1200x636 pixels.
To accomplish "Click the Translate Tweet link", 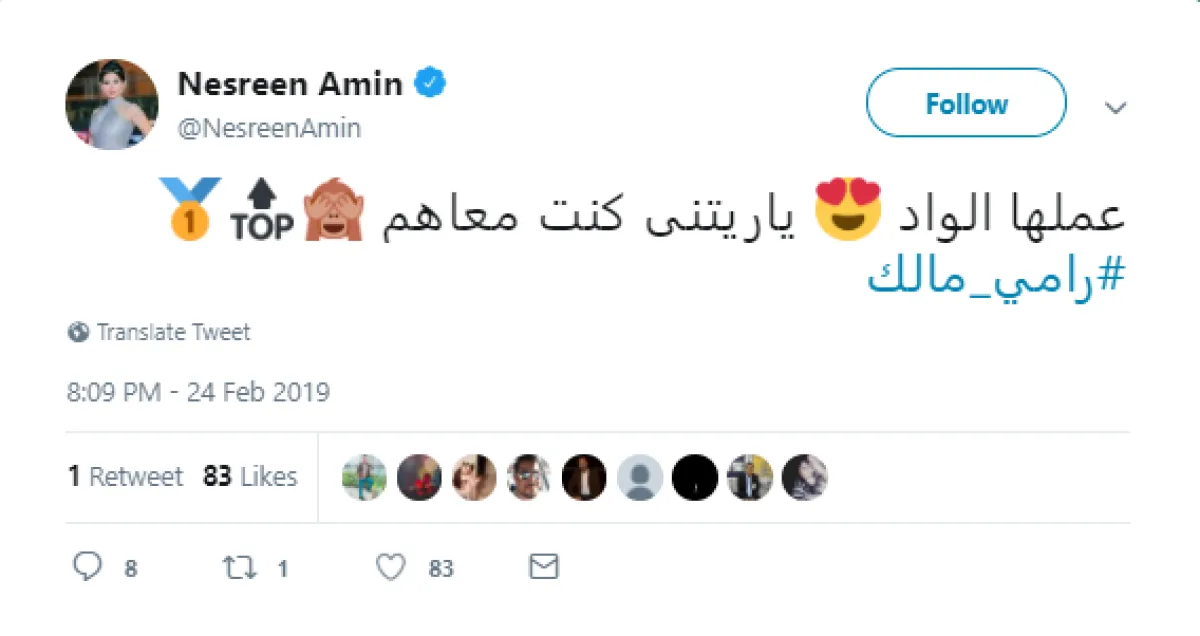I will [173, 332].
